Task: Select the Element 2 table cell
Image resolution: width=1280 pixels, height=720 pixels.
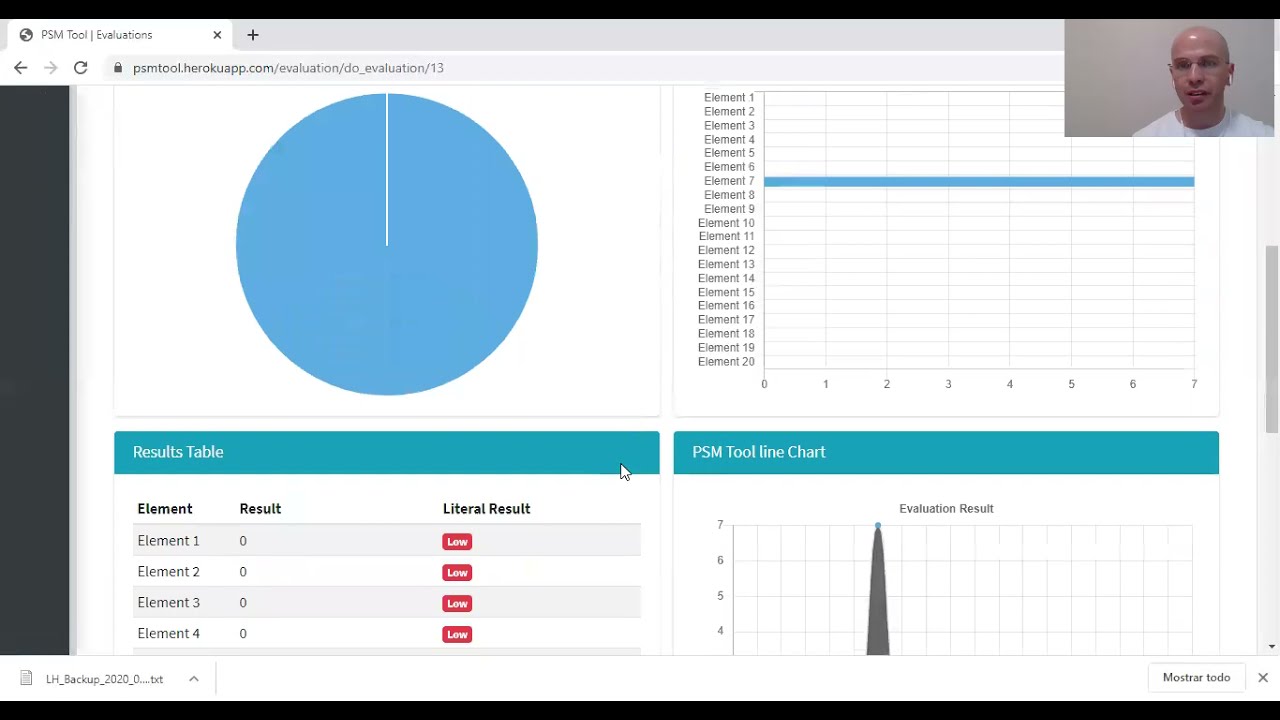Action: [x=168, y=572]
